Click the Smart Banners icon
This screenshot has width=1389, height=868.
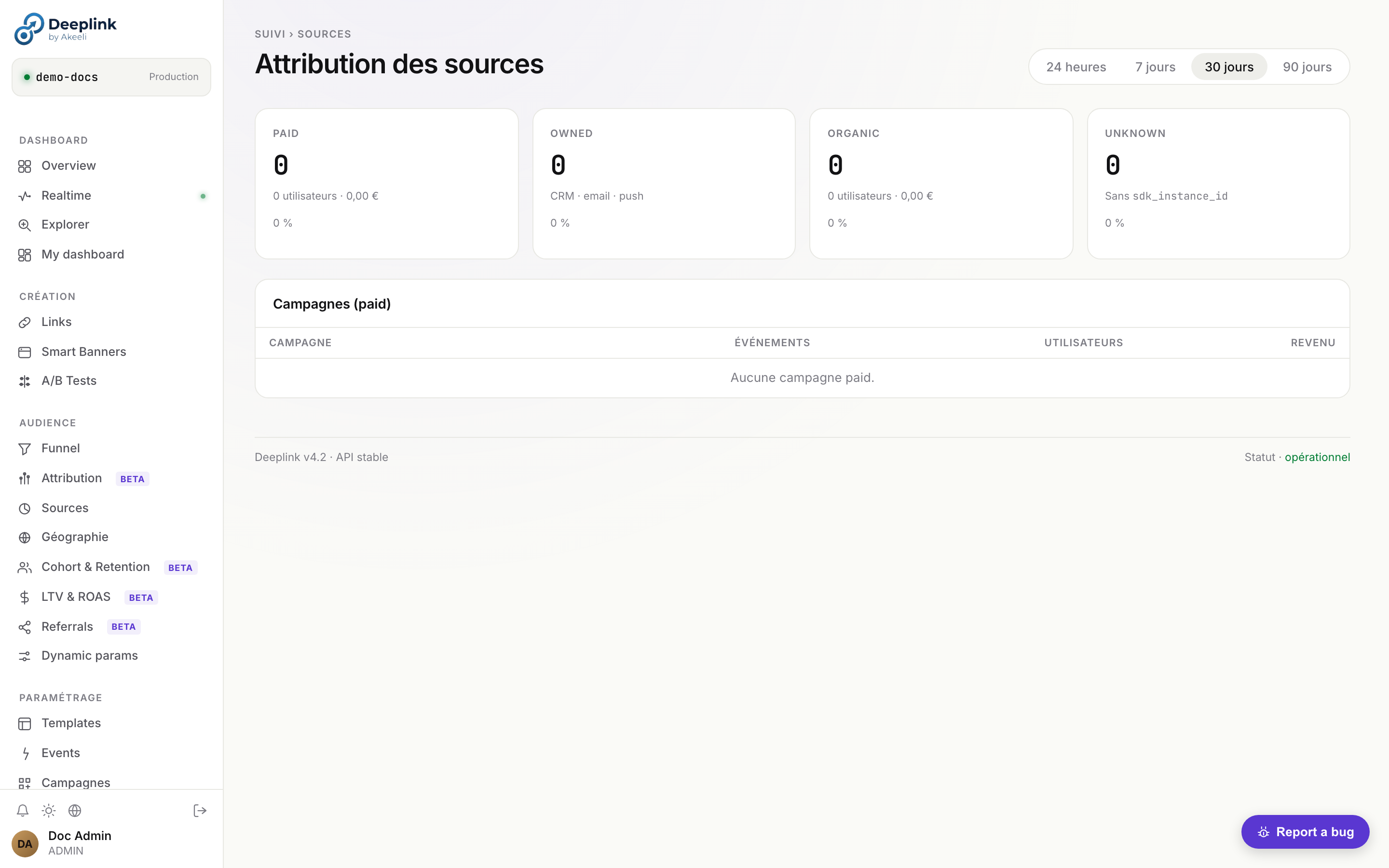coord(24,353)
